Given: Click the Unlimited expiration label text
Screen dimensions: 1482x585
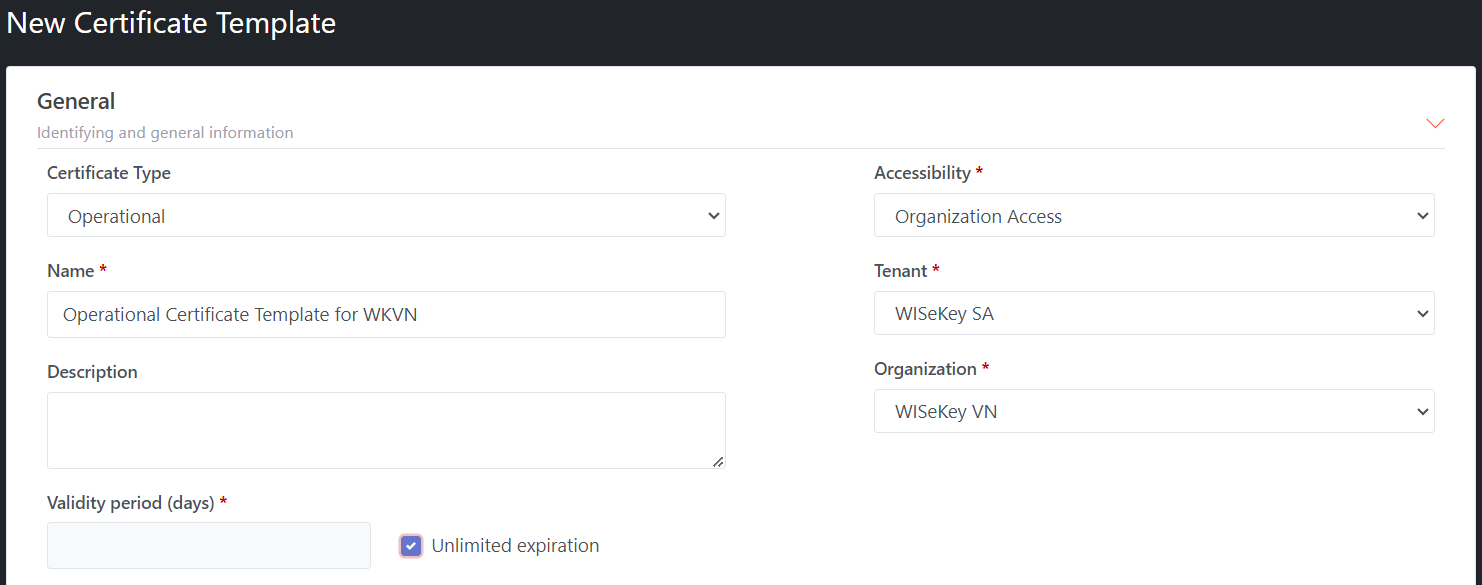Looking at the screenshot, I should (515, 546).
